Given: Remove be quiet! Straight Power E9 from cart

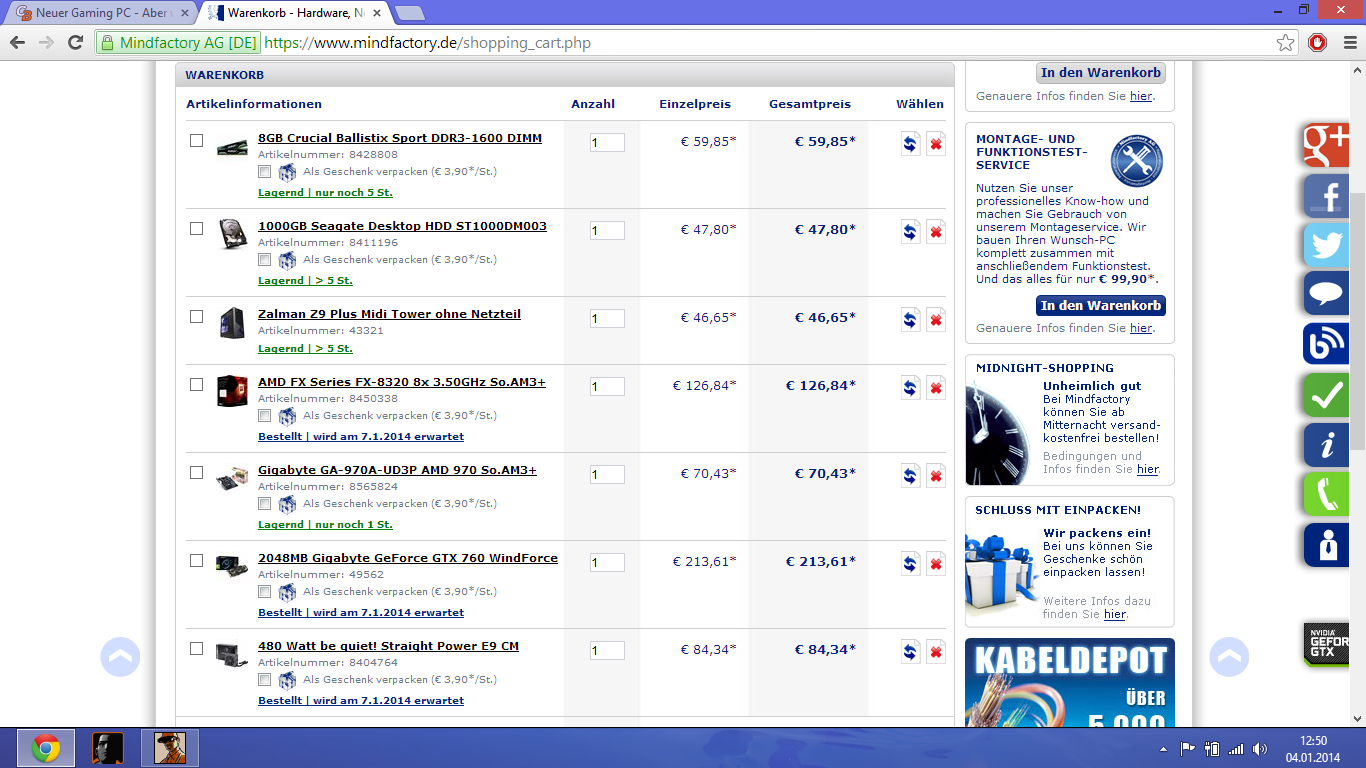Looking at the screenshot, I should tap(936, 651).
